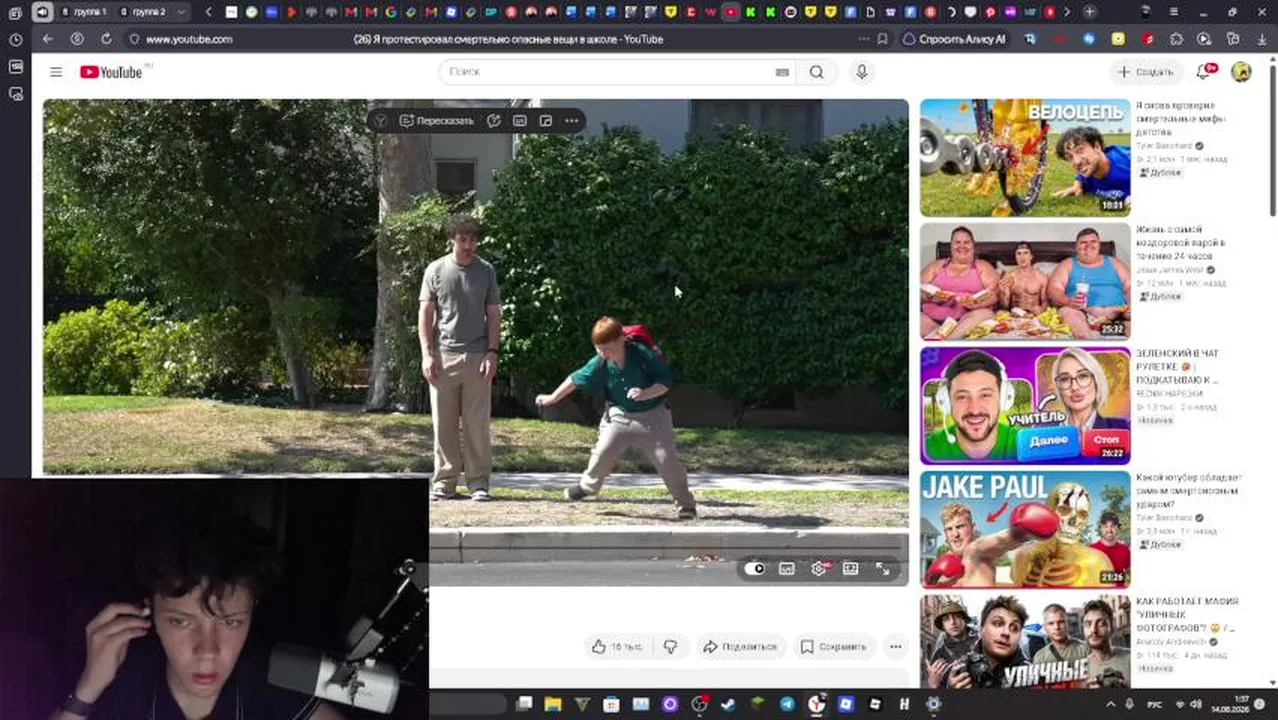
Task: Open the history clock icon in the sidebar
Action: [15, 40]
